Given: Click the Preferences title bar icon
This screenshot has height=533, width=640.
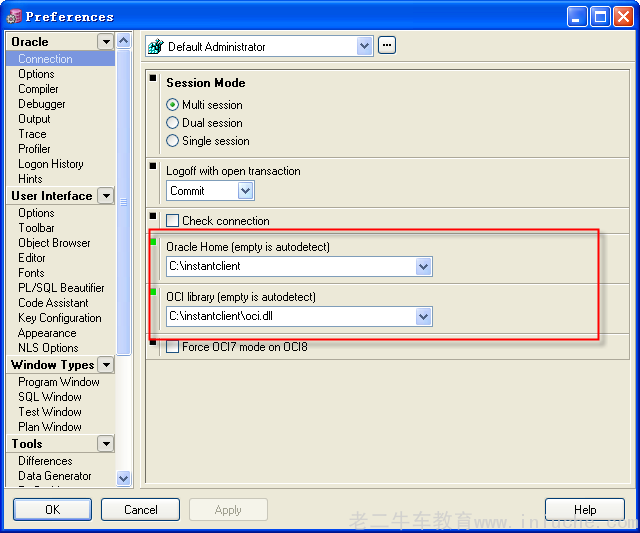Looking at the screenshot, I should (x=14, y=17).
